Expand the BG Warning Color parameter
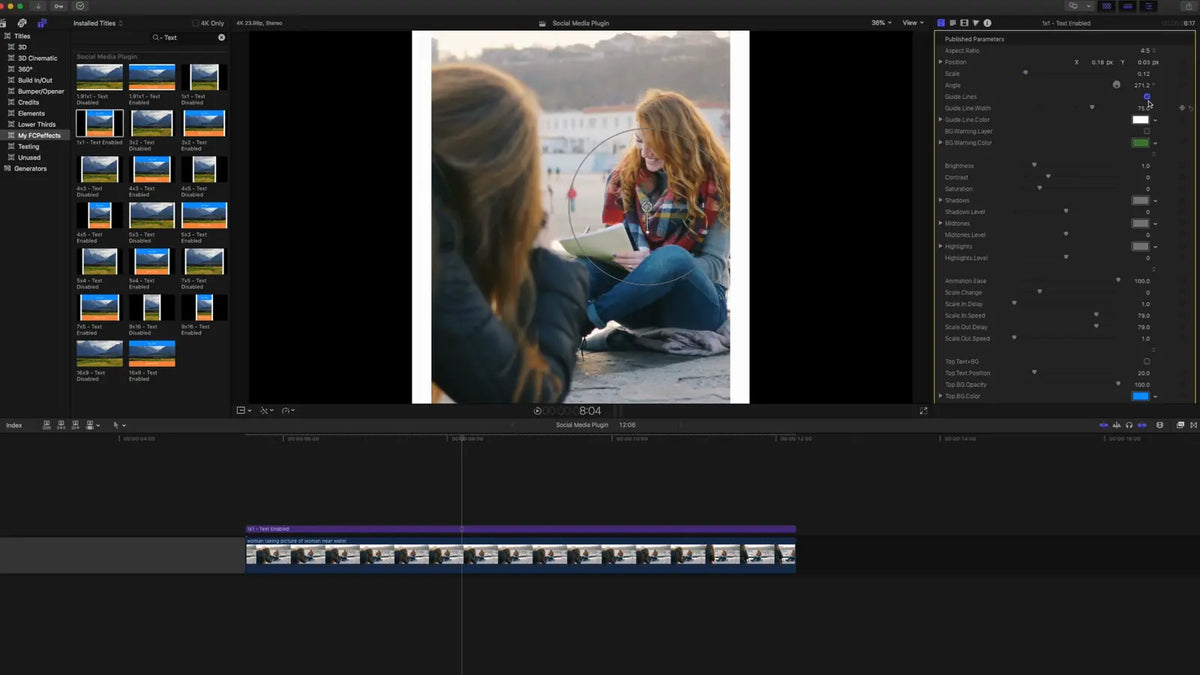 click(x=940, y=142)
